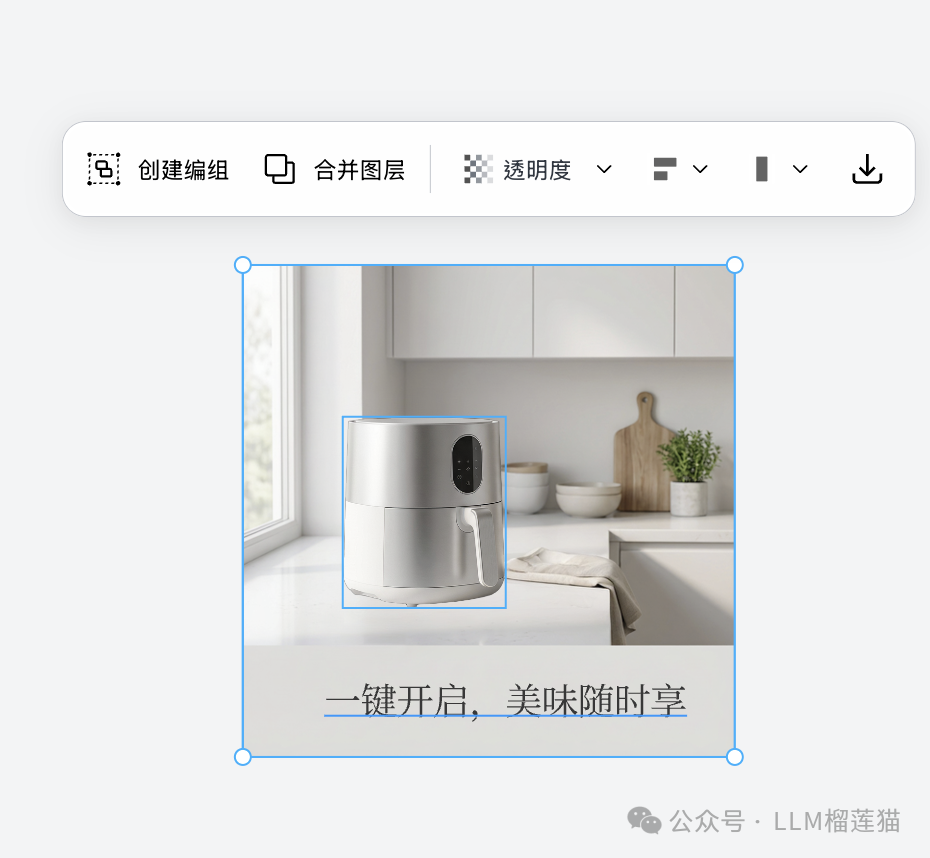Expand the alignment options dropdown
Viewport: 930px width, 858px height.
click(x=699, y=169)
